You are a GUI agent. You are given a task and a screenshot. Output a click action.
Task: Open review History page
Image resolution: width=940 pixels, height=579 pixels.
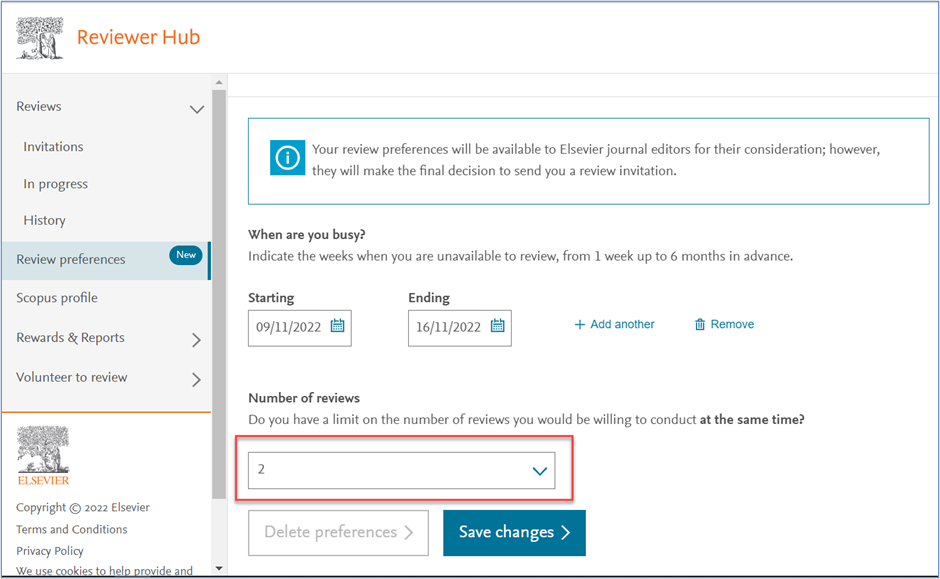pyautogui.click(x=44, y=221)
